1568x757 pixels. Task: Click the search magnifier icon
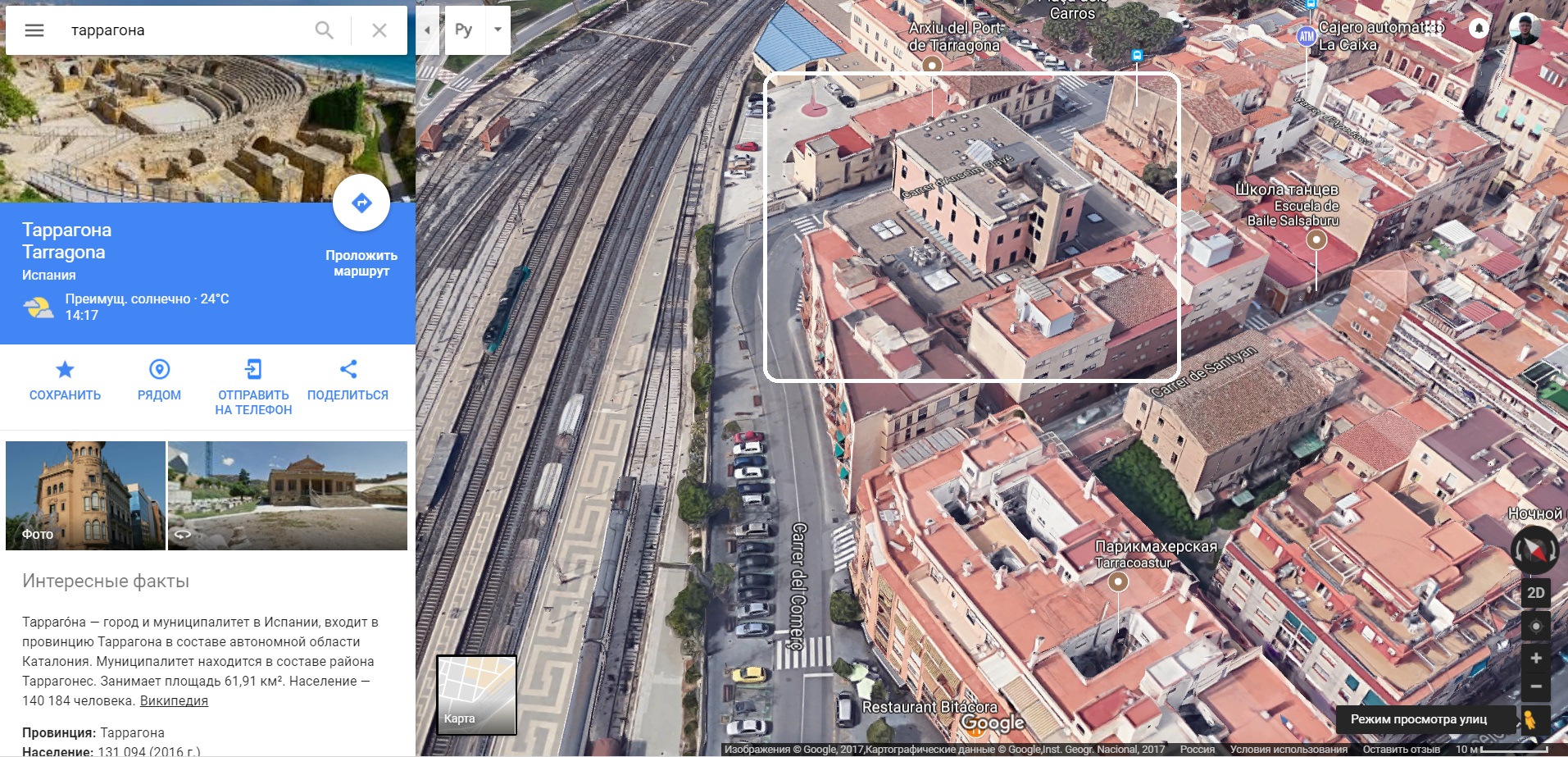pos(325,30)
